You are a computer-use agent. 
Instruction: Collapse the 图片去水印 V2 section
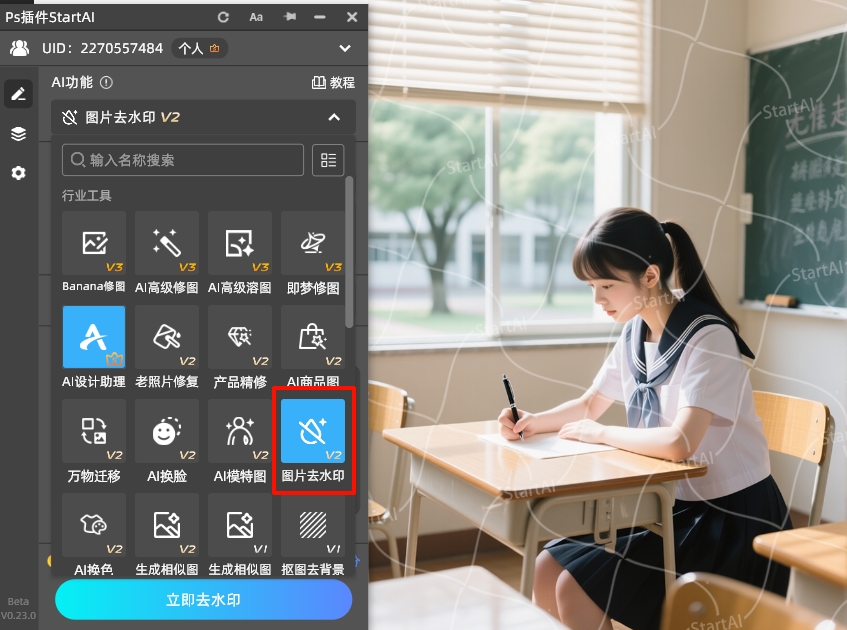tap(332, 117)
